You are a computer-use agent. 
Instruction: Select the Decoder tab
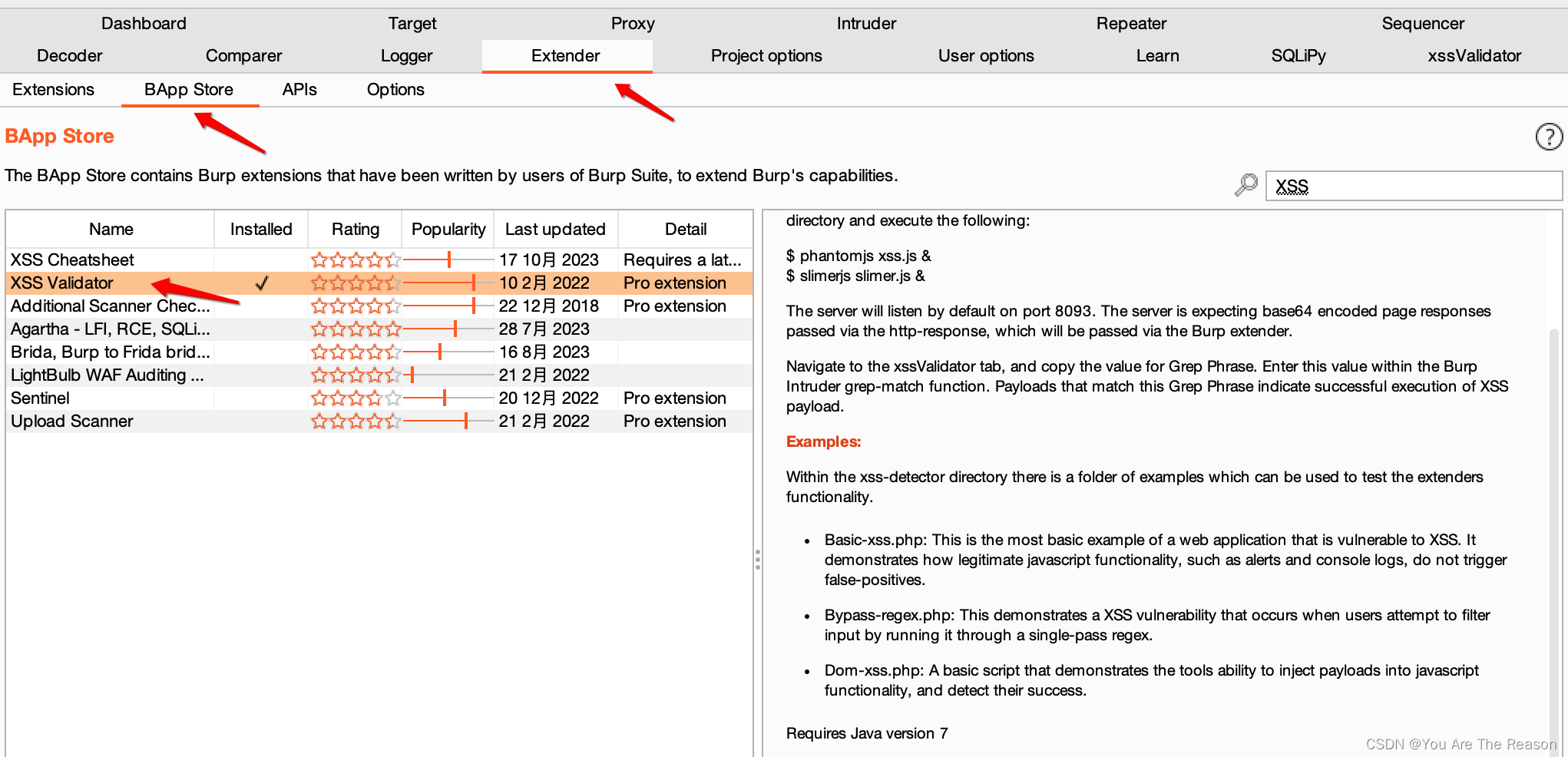[x=70, y=56]
